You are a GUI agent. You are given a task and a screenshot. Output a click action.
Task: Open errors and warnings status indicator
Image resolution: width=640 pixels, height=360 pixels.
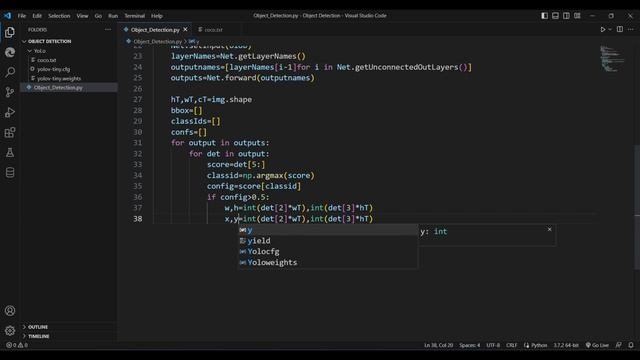point(17,345)
